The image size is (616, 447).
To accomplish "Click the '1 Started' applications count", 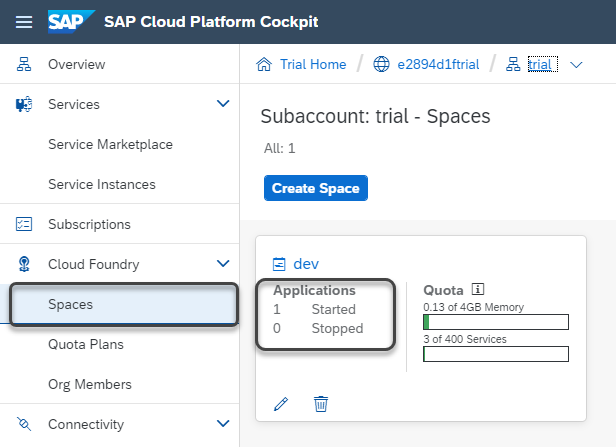I will point(314,309).
